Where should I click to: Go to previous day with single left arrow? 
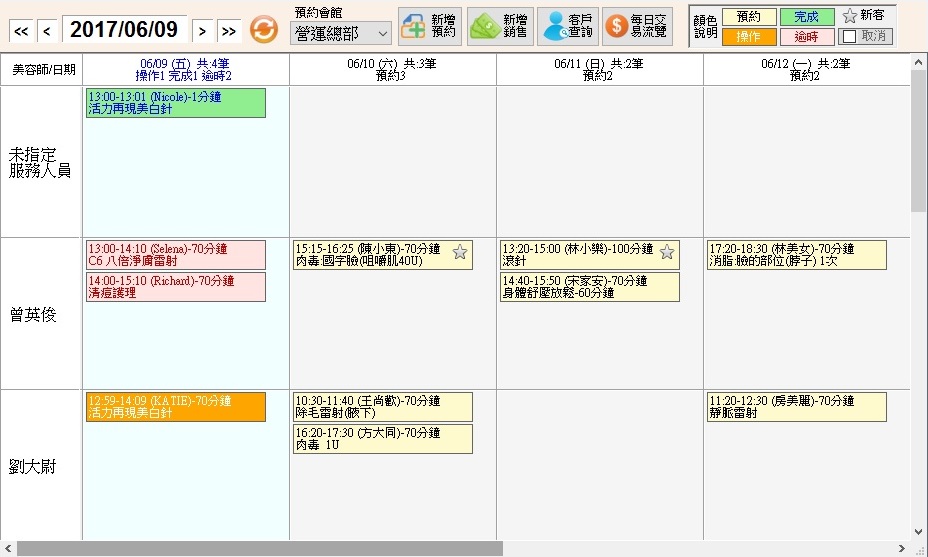click(x=46, y=30)
